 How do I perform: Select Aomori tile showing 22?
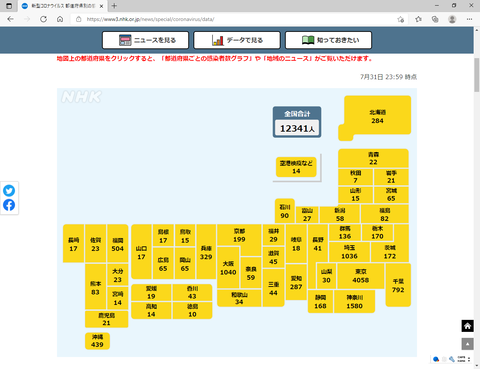(x=373, y=158)
